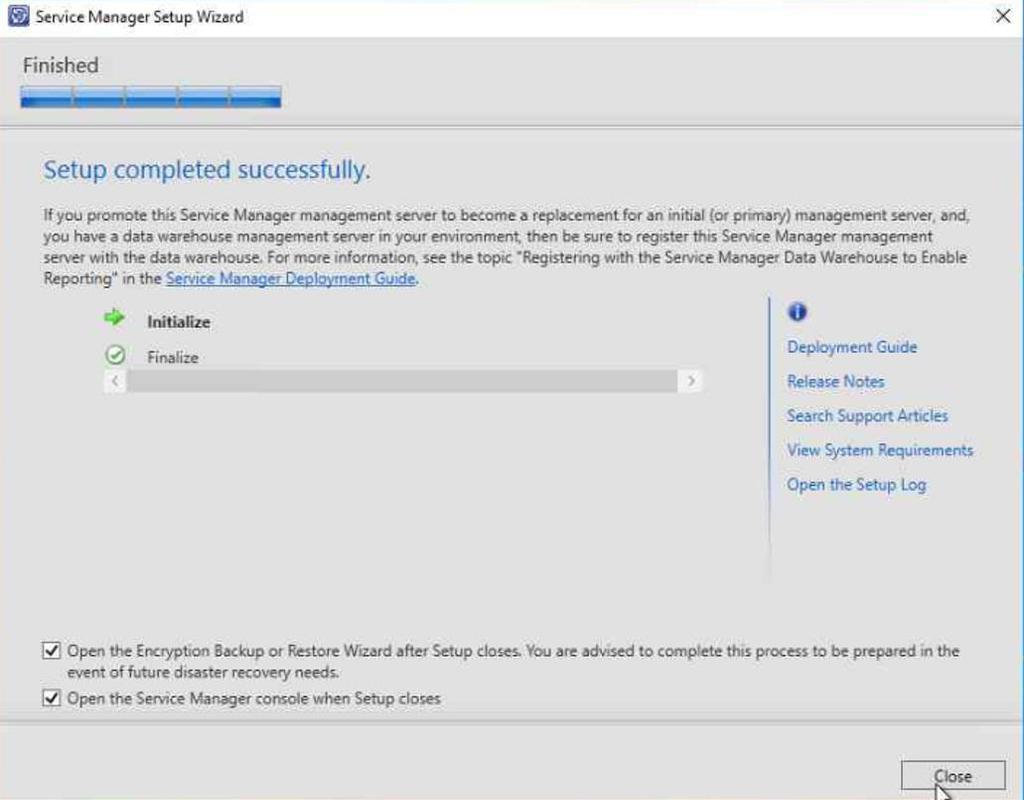Viewport: 1024px width, 800px height.
Task: Click the Service Manager wizard title bar icon
Action: (18, 16)
